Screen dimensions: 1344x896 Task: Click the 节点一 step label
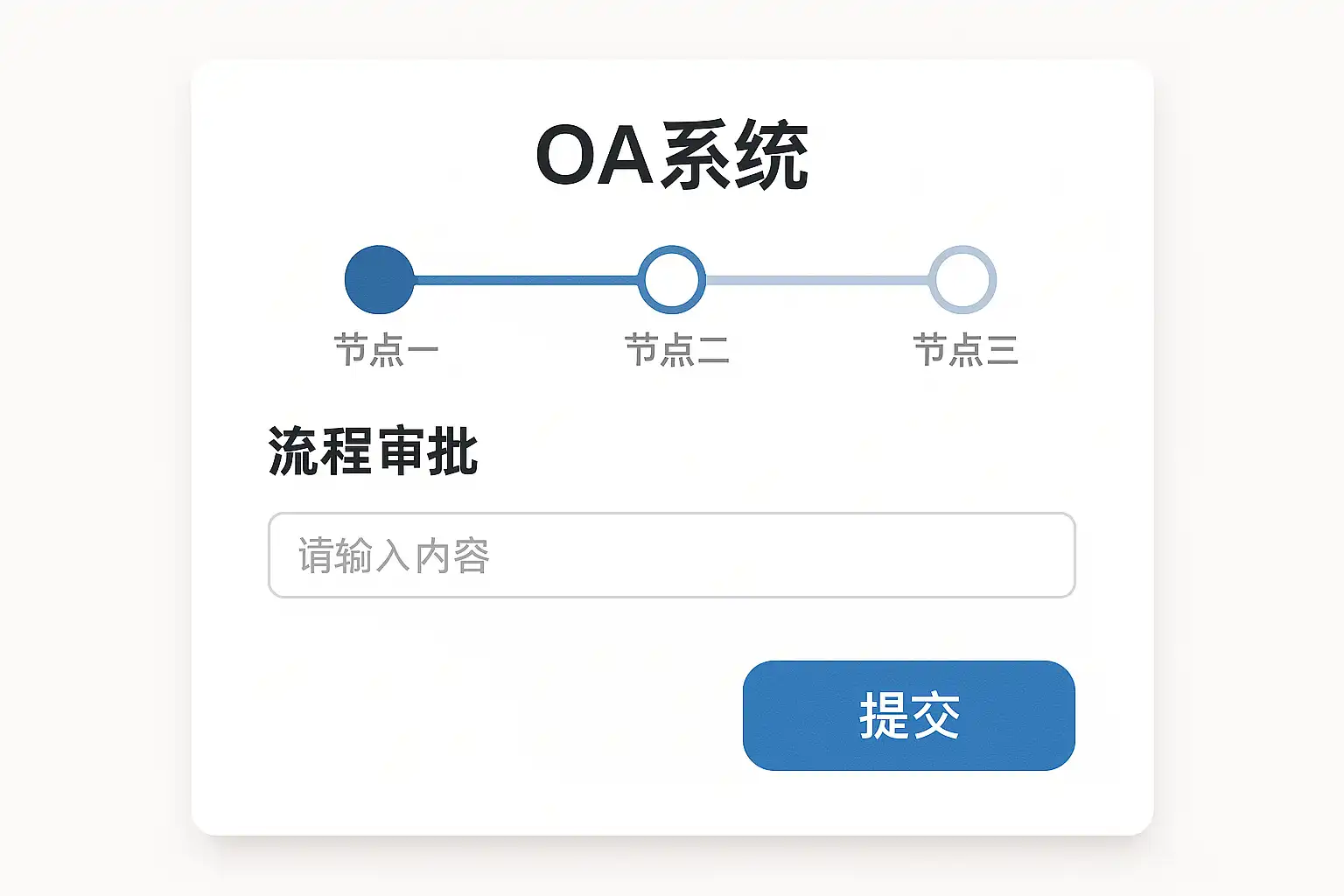click(386, 350)
